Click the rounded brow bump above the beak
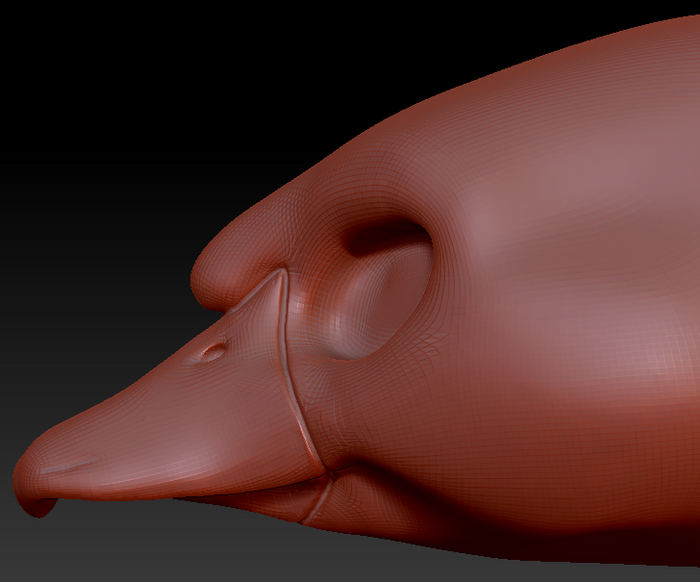 239,259
